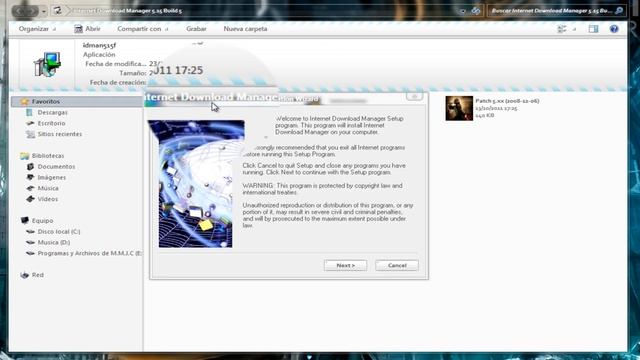Click the address bar refresh icon
The image size is (640, 360).
click(x=476, y=11)
